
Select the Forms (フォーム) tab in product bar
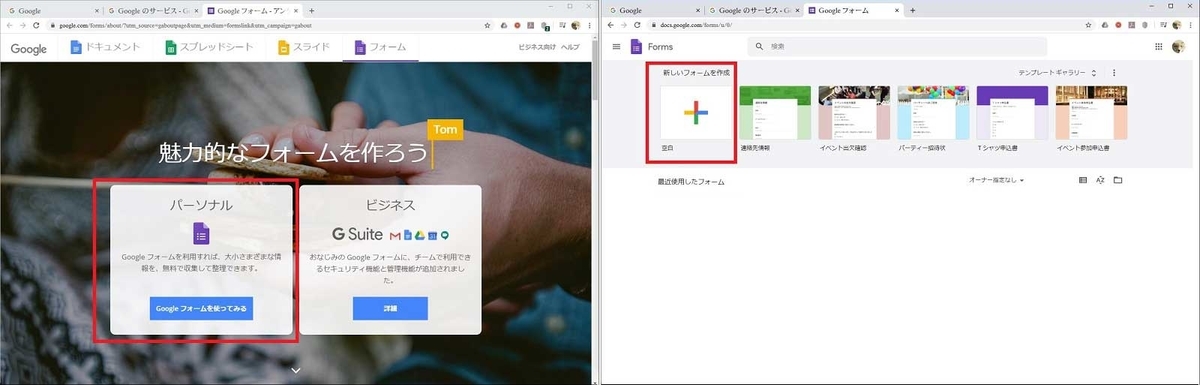(379, 47)
